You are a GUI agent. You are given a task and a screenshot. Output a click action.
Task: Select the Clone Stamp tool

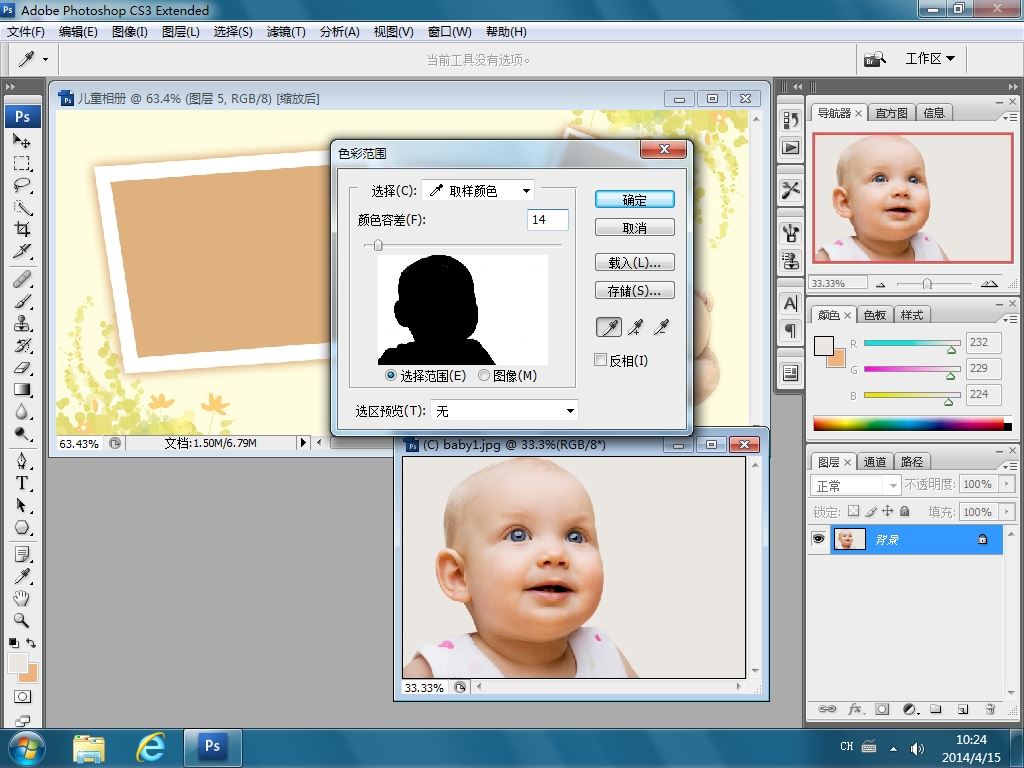pos(22,323)
